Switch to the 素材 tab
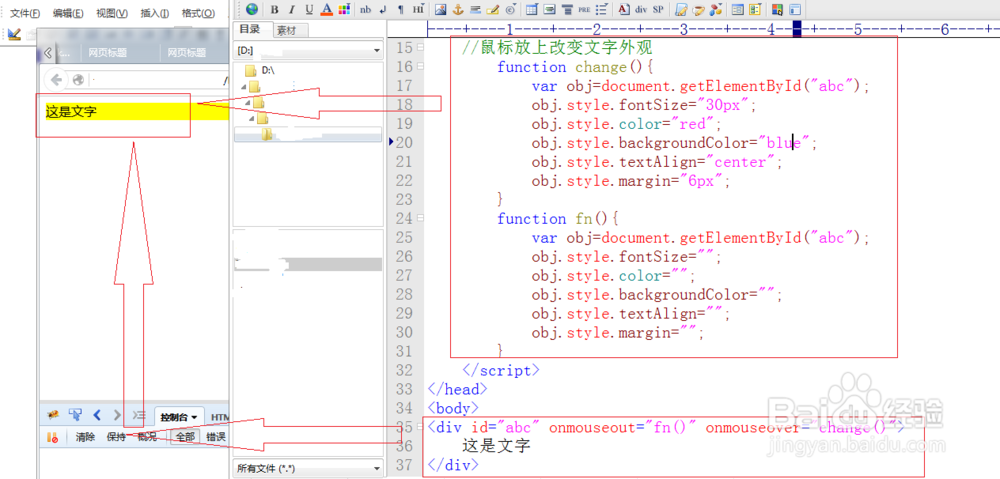 [291, 30]
